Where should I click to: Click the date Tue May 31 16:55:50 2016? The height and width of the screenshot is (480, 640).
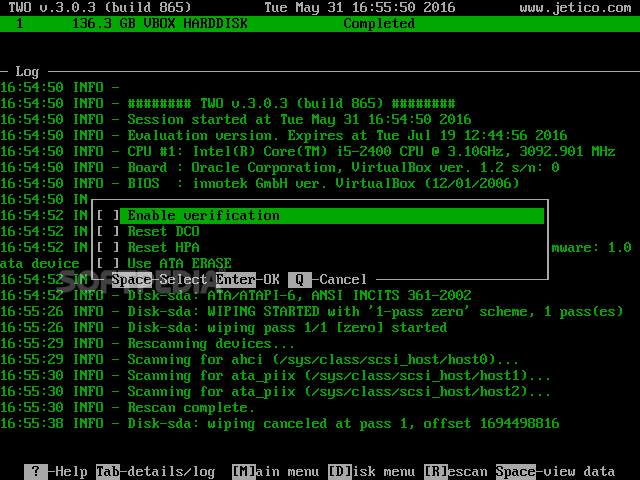[360, 7]
